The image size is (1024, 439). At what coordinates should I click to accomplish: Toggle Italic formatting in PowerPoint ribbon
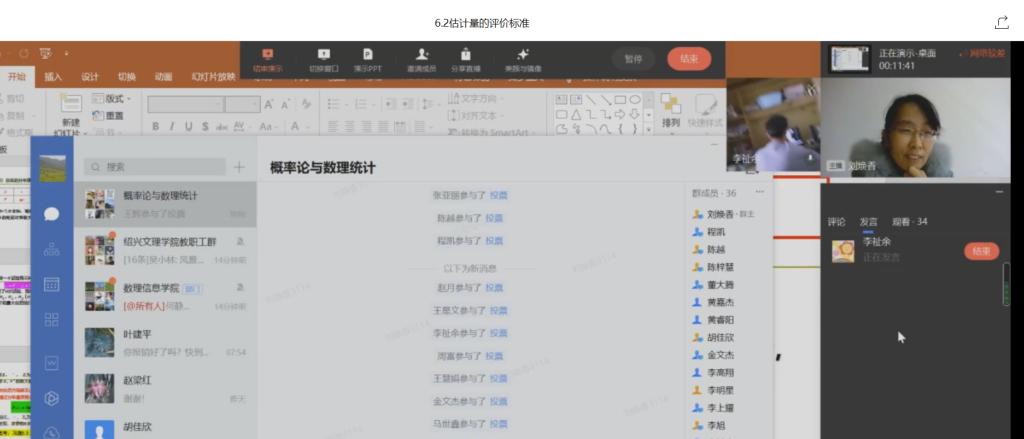pos(172,127)
